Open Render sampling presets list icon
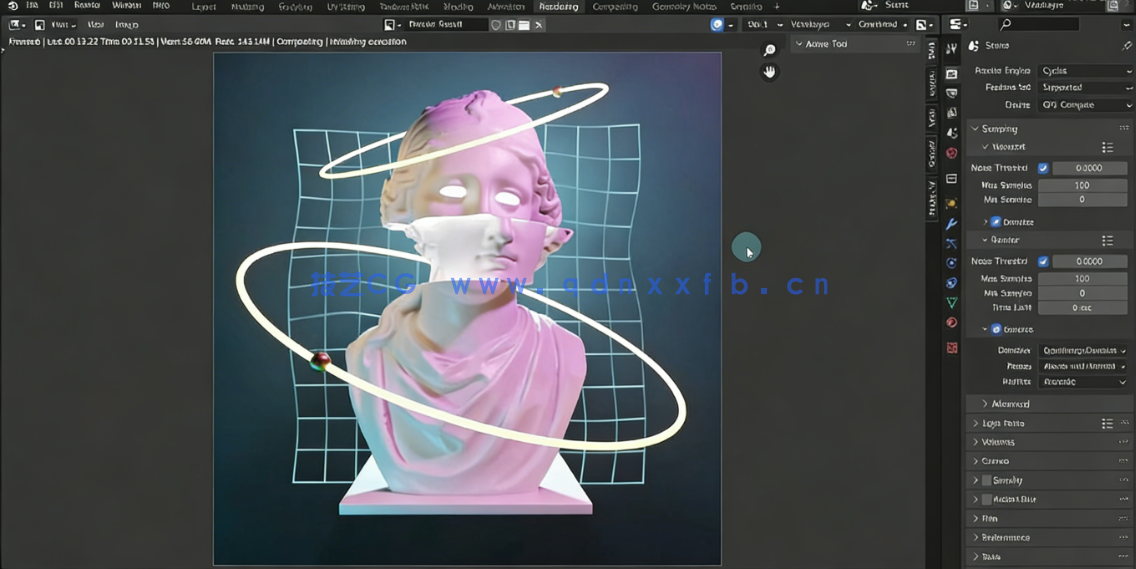Screen dimensions: 1136x569 [x=1107, y=240]
